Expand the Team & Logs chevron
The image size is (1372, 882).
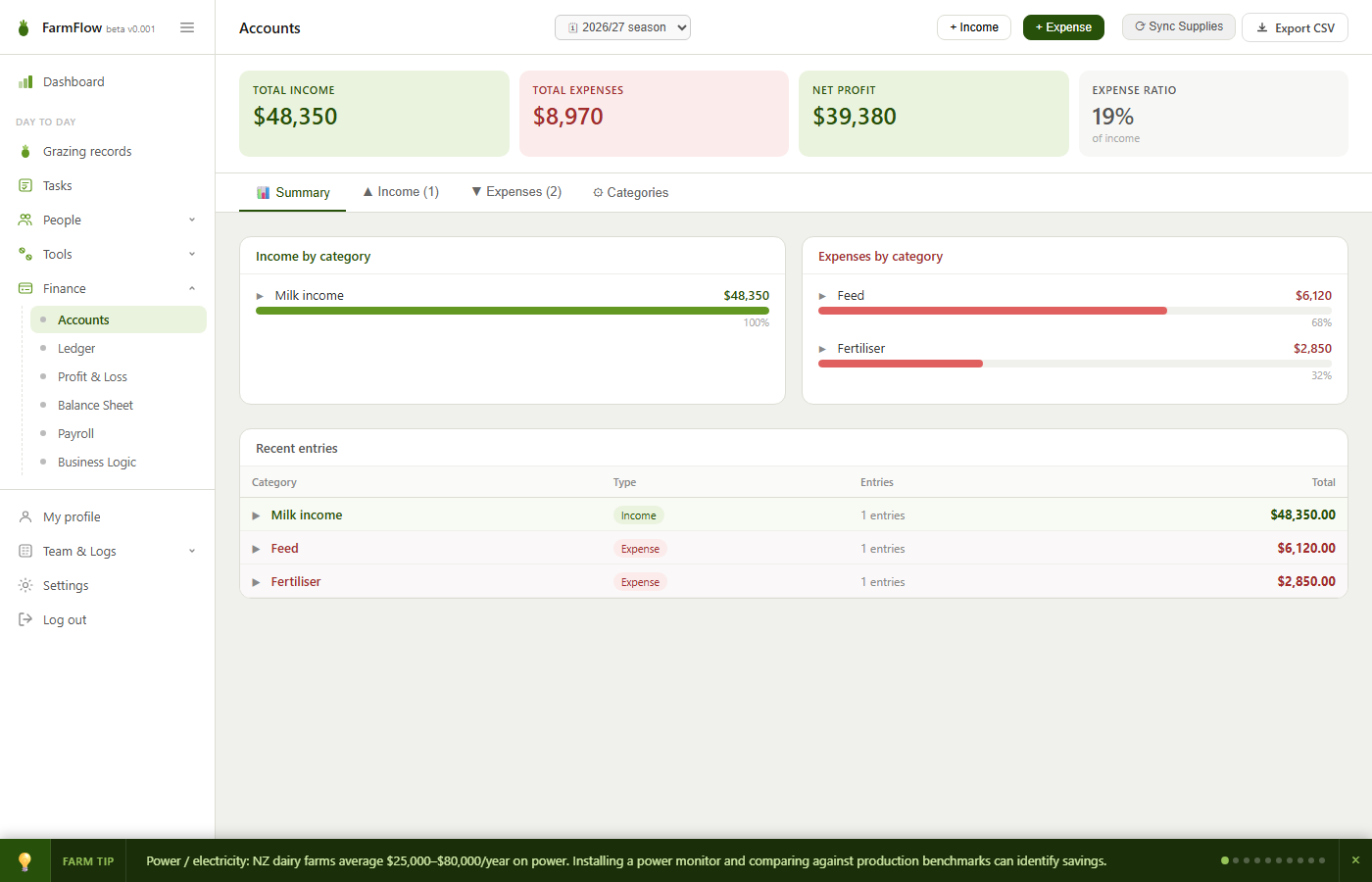192,551
